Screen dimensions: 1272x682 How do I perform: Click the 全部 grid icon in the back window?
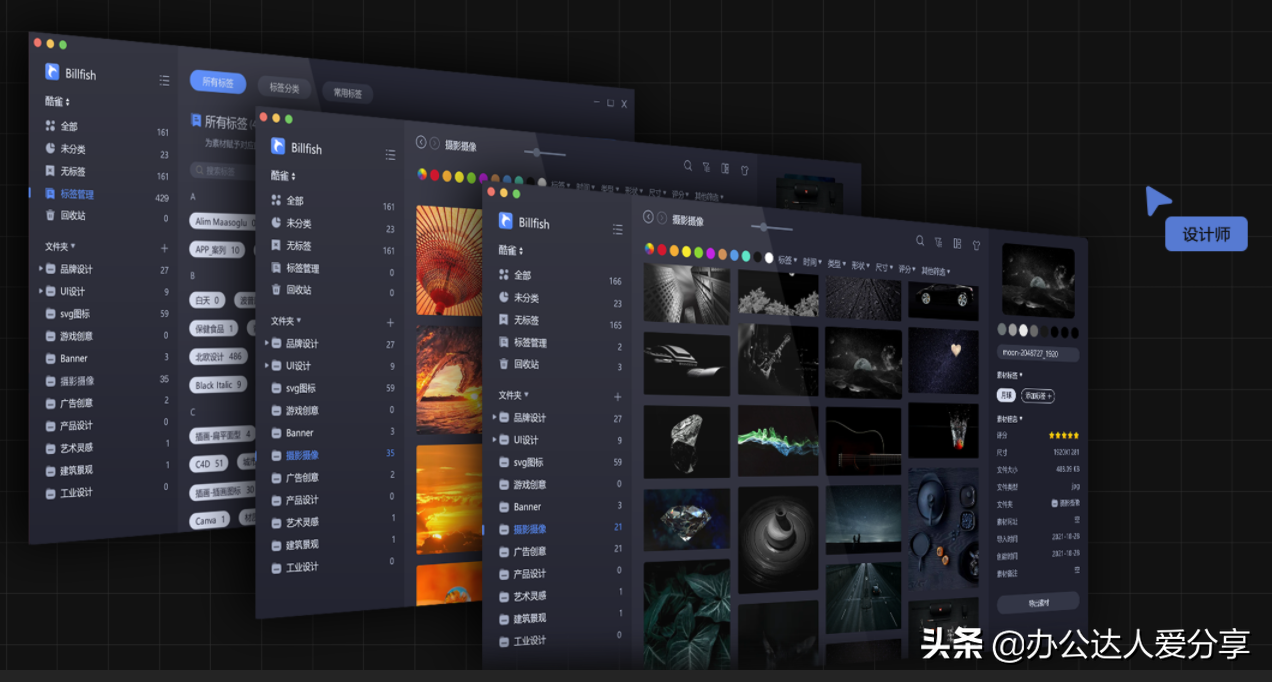50,126
